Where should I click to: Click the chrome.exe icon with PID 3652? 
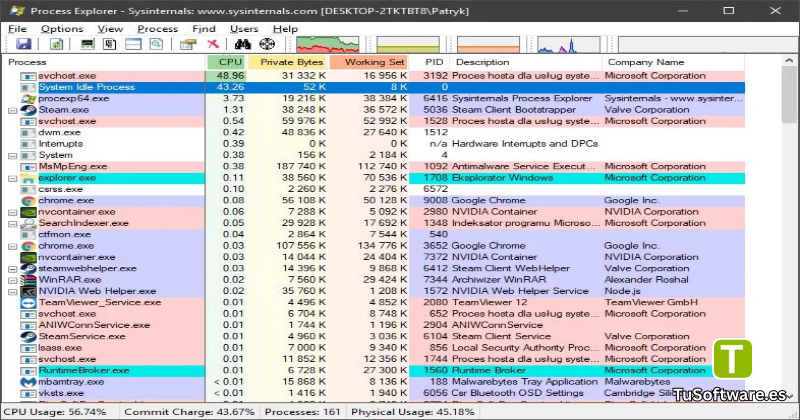(x=28, y=246)
